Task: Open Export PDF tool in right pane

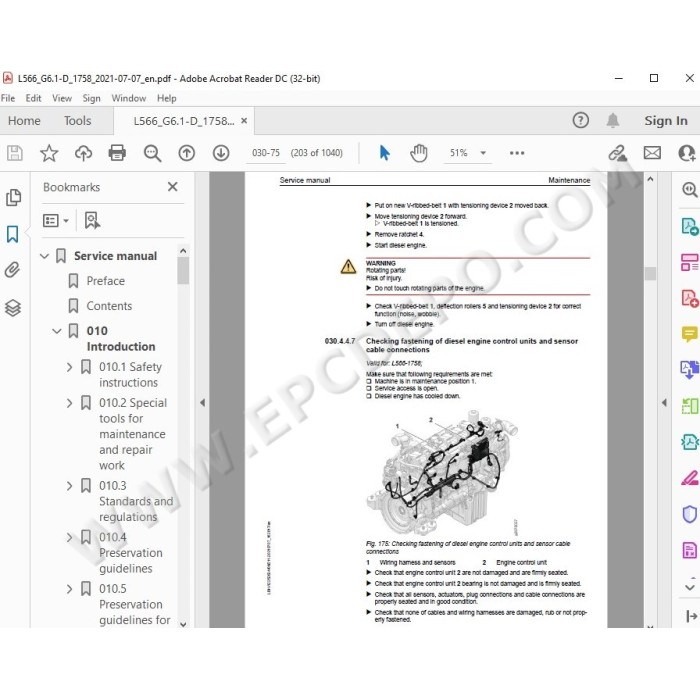Action: [x=690, y=226]
